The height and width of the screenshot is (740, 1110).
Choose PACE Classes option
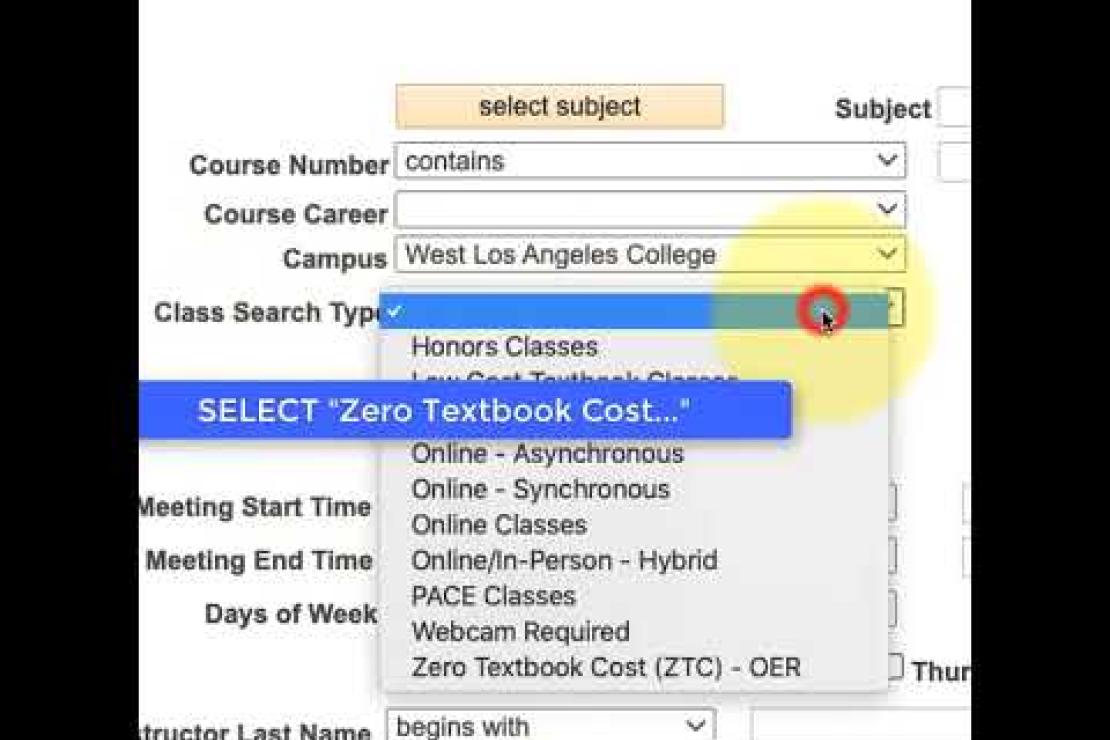[x=493, y=596]
